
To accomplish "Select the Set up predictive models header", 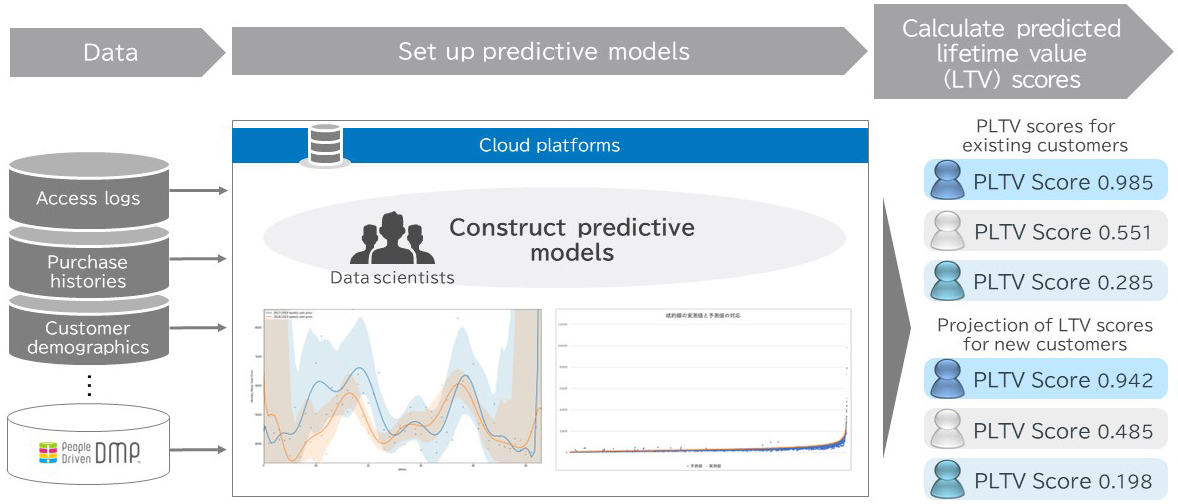I will (x=549, y=51).
